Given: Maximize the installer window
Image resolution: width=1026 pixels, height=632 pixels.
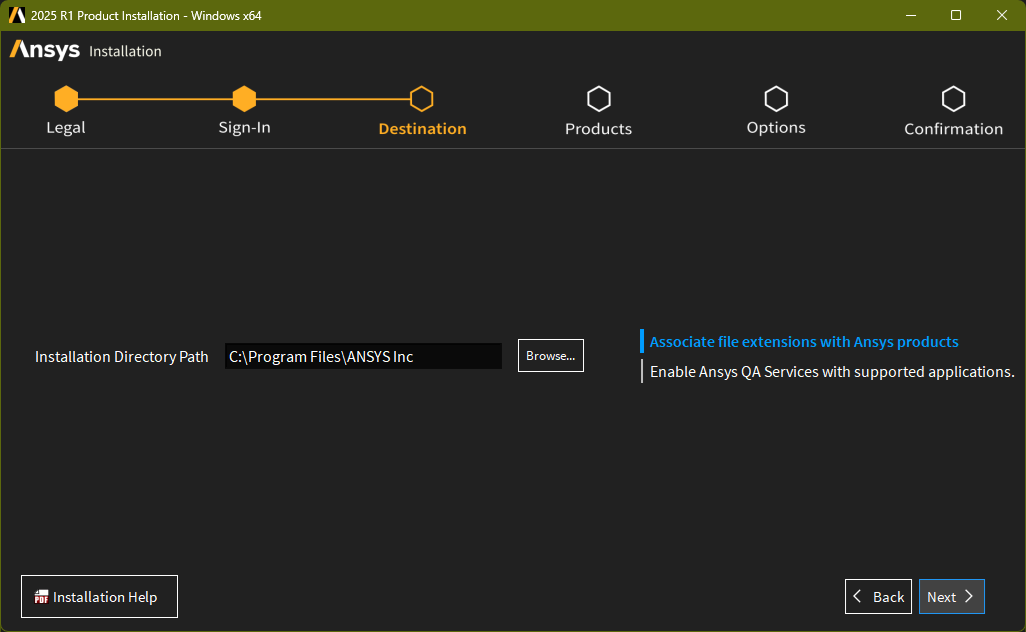Looking at the screenshot, I should coord(956,15).
